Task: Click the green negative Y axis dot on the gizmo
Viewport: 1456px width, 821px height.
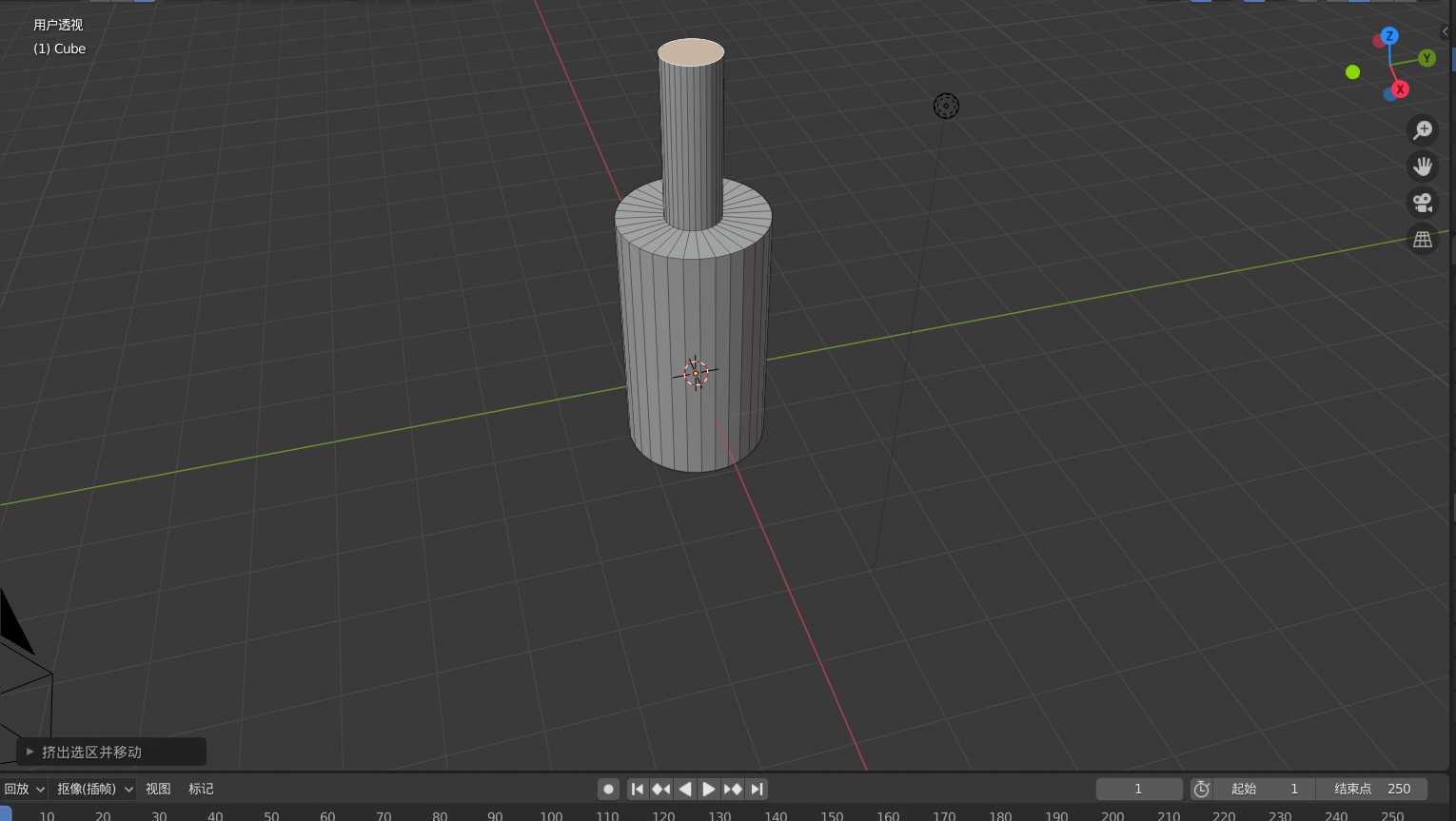Action: [1352, 72]
